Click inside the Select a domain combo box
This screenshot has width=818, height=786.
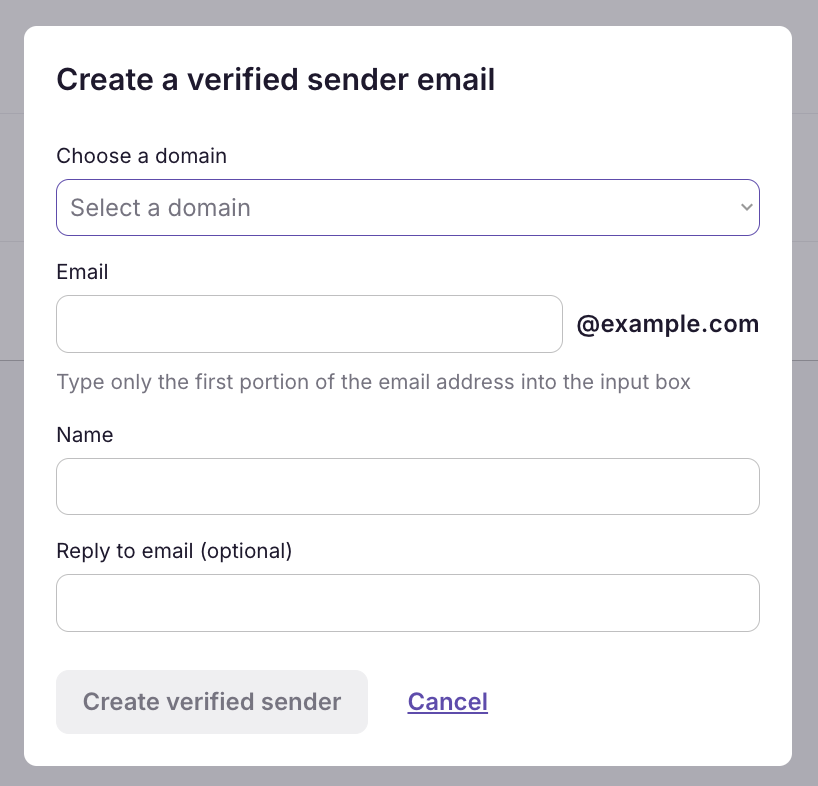coord(408,207)
